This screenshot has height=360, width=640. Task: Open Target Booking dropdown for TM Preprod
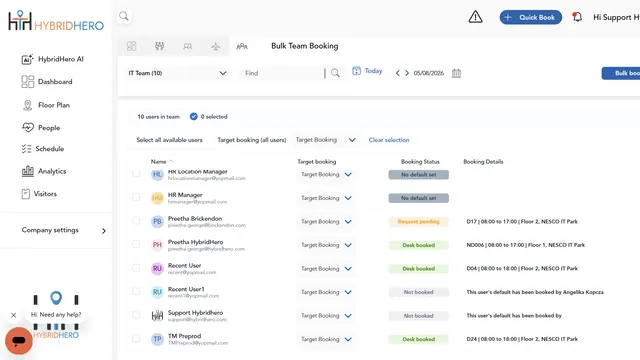pyautogui.click(x=326, y=339)
